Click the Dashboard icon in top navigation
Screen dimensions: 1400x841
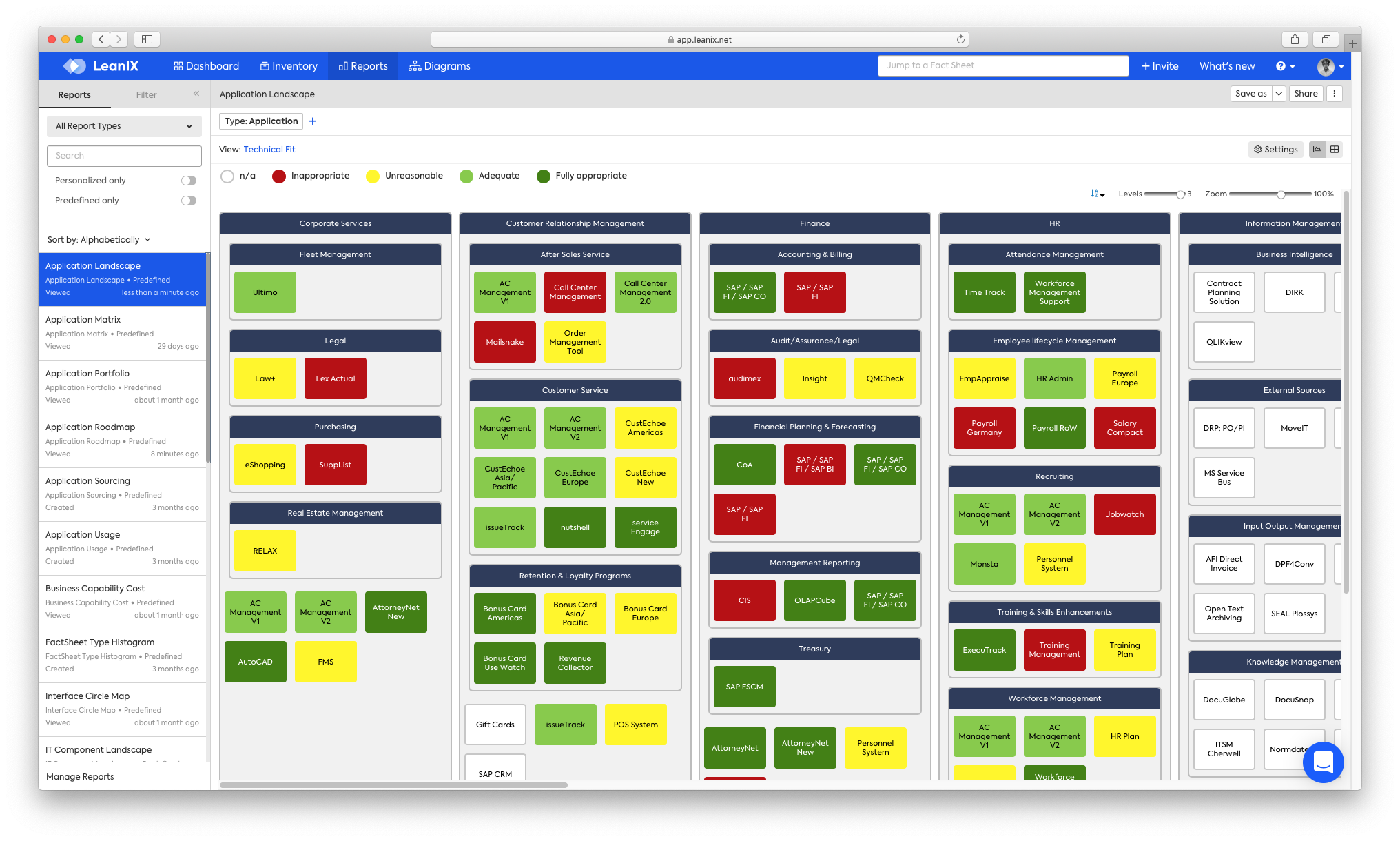[x=204, y=65]
